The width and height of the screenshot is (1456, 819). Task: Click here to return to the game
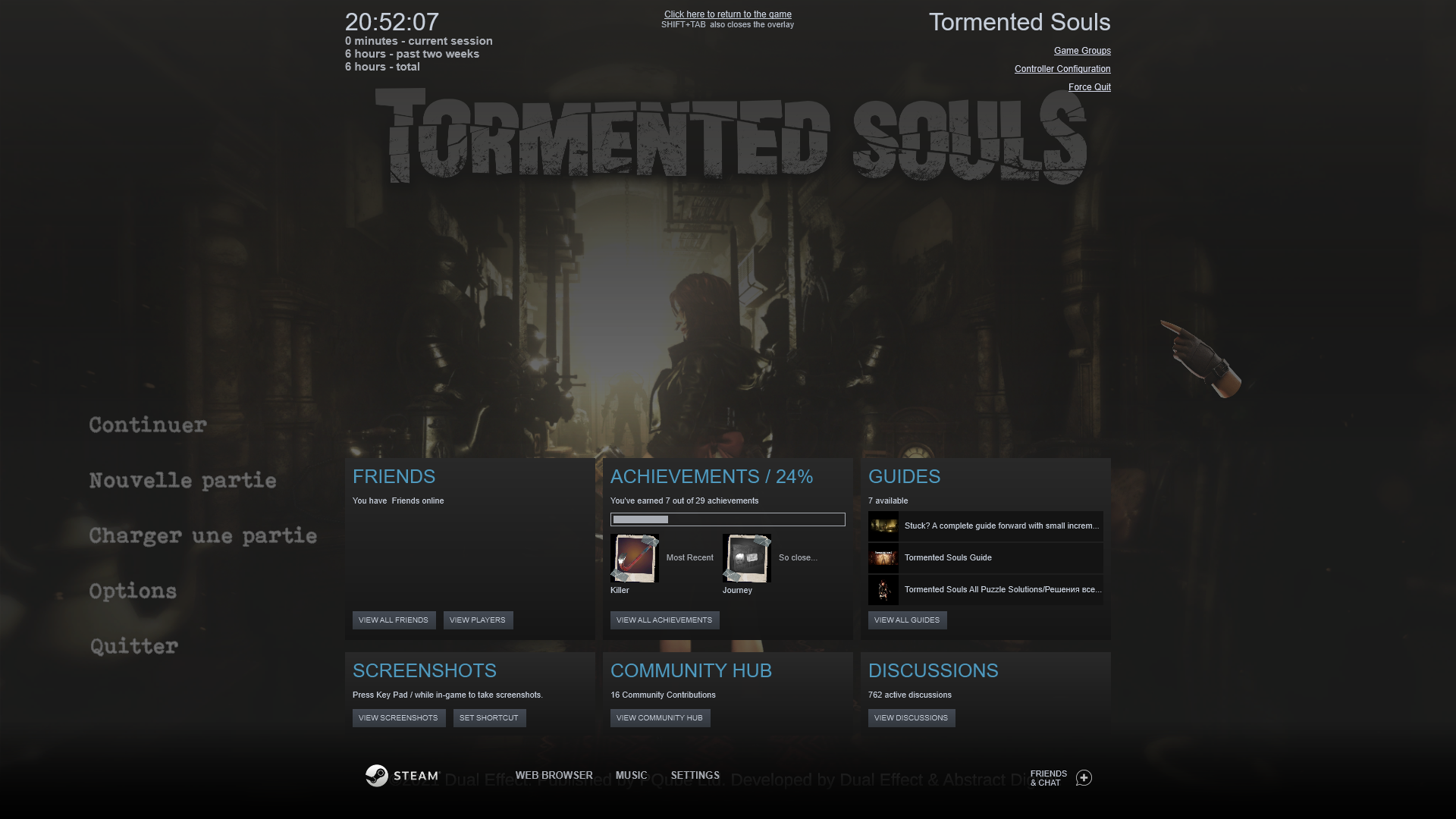coord(728,14)
